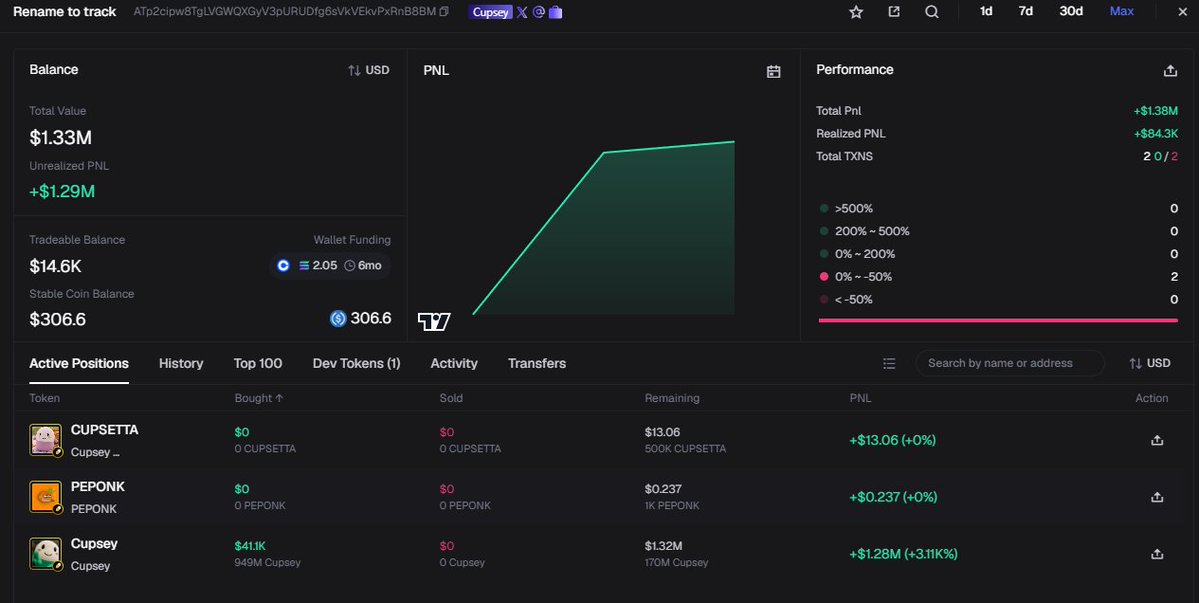Click the Cupsey PNL value +$1.28M (+3.11K%)

903,554
